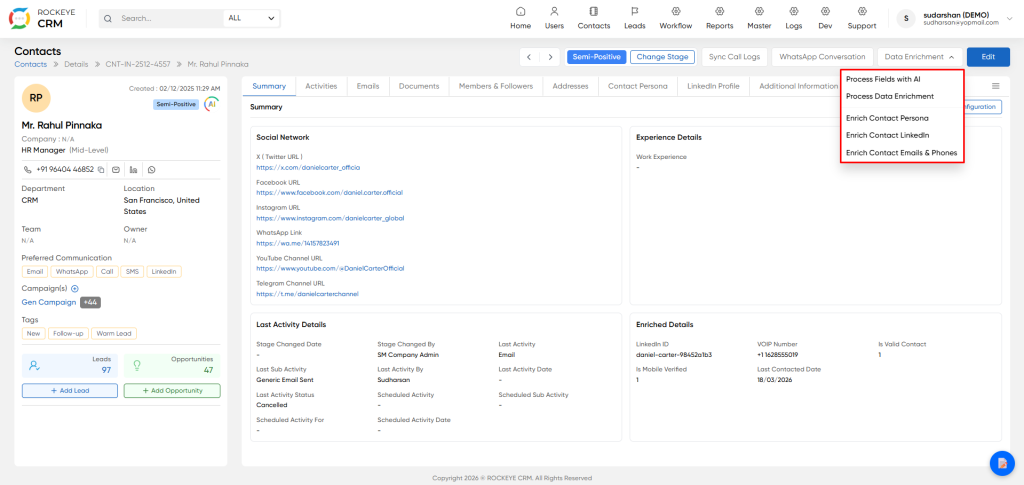Open the YouTube channel URL
This screenshot has width=1024, height=485.
pos(330,268)
